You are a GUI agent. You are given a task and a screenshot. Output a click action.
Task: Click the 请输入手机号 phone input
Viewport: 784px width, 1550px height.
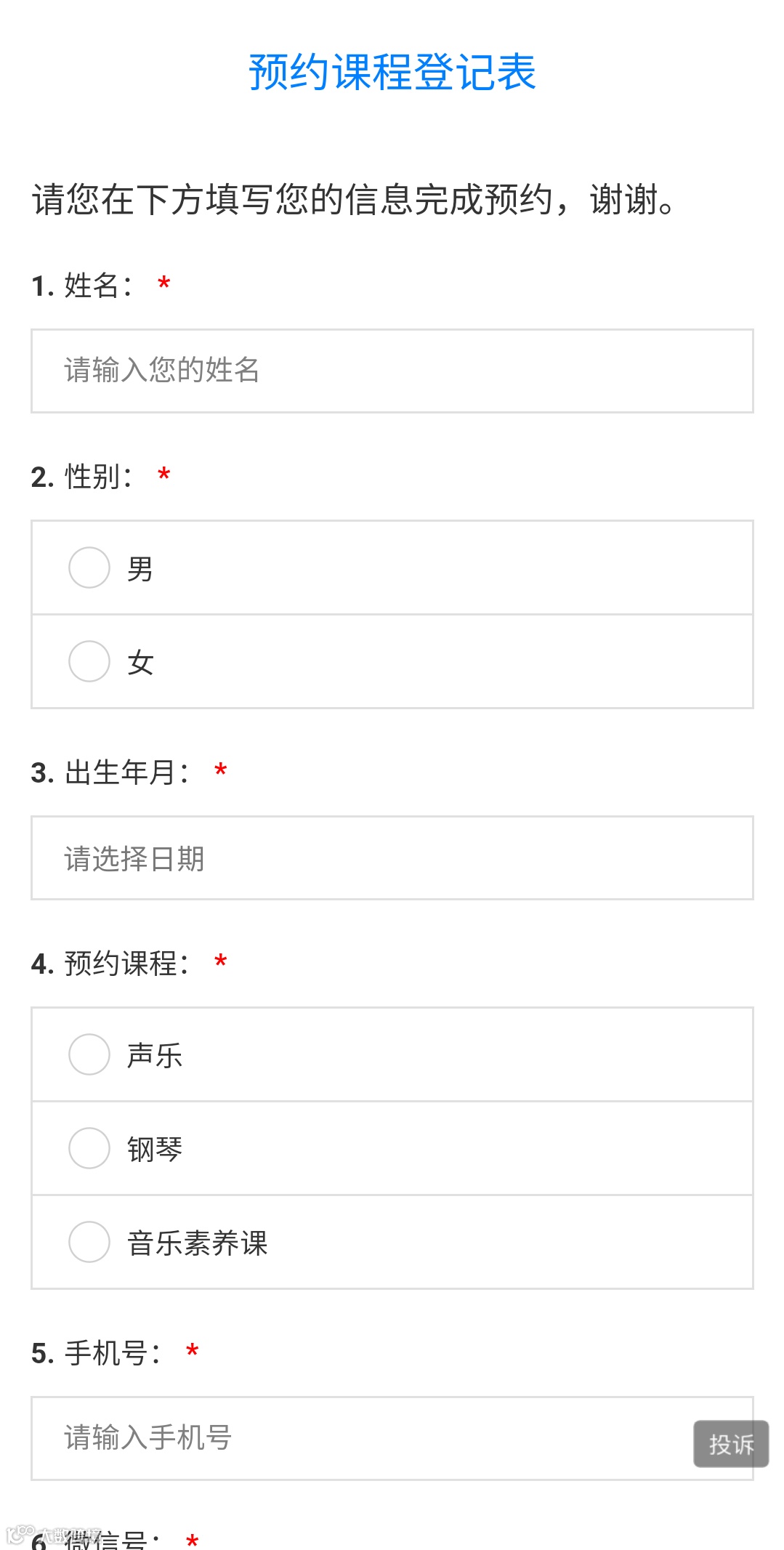(x=356, y=1438)
